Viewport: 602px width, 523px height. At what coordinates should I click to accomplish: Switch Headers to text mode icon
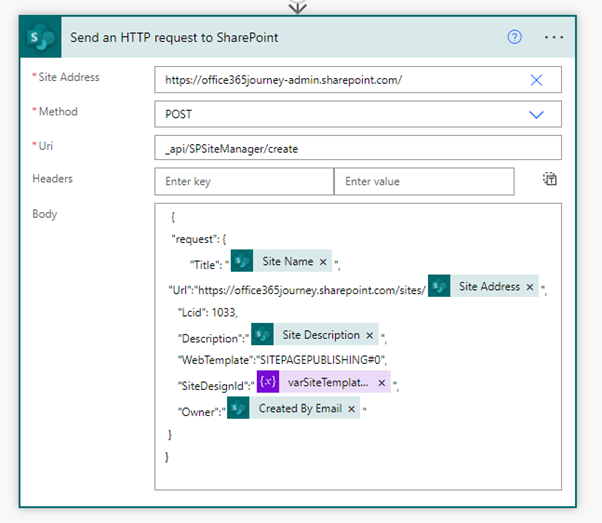[x=549, y=179]
